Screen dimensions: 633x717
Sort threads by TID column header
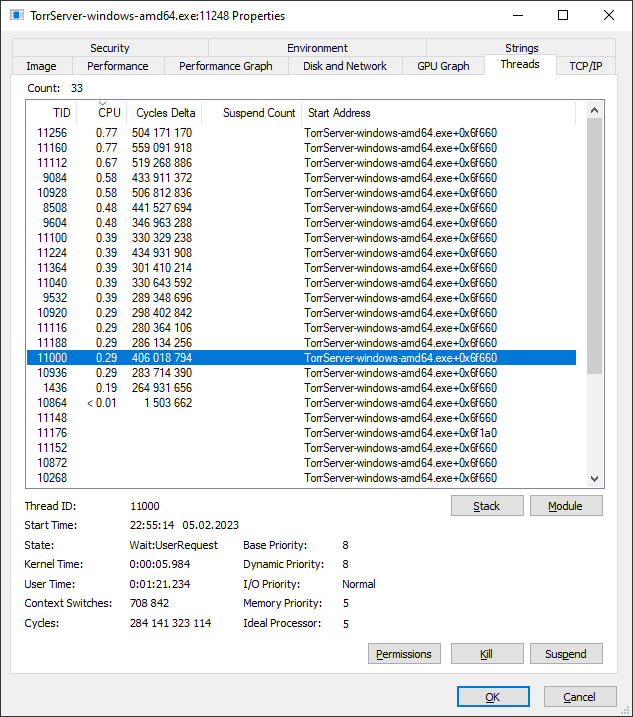[51, 113]
